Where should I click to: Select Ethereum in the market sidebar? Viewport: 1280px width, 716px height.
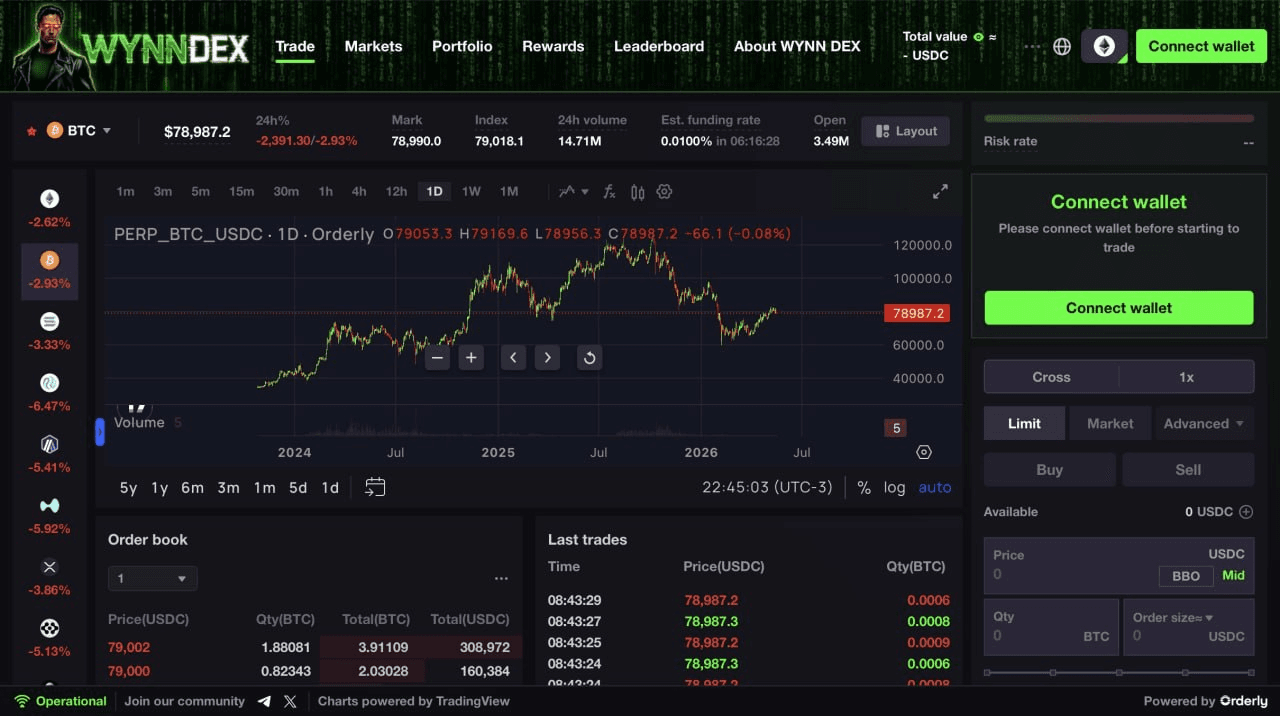coord(49,209)
